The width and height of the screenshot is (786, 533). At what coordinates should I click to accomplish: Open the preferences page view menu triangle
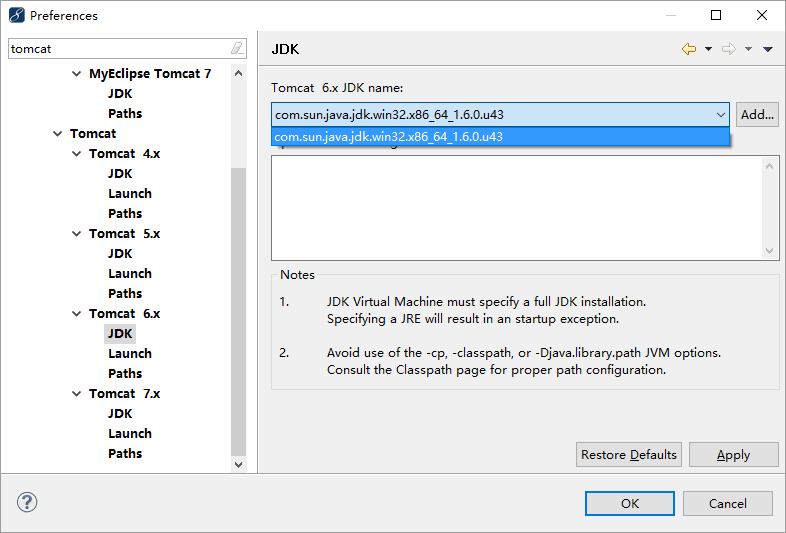click(x=767, y=49)
